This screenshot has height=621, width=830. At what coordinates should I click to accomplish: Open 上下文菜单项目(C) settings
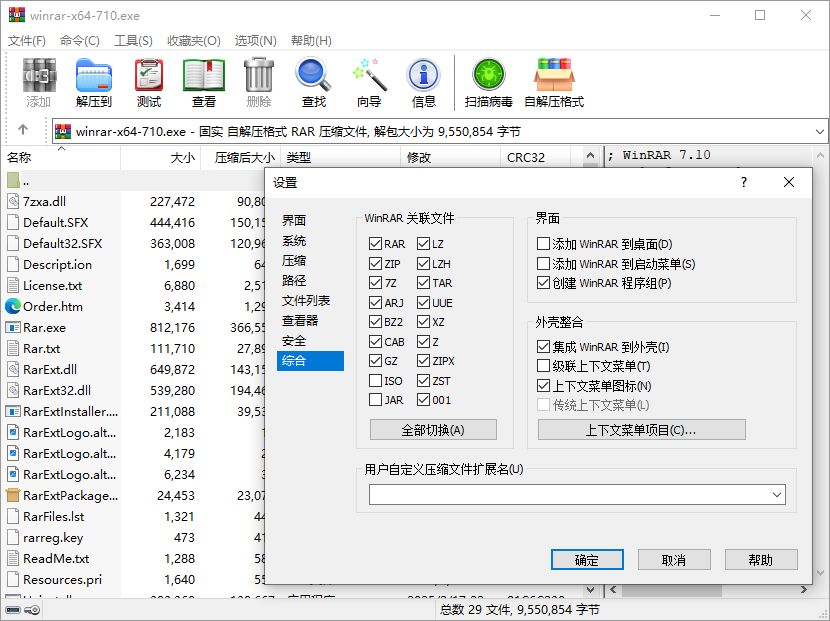tap(641, 429)
